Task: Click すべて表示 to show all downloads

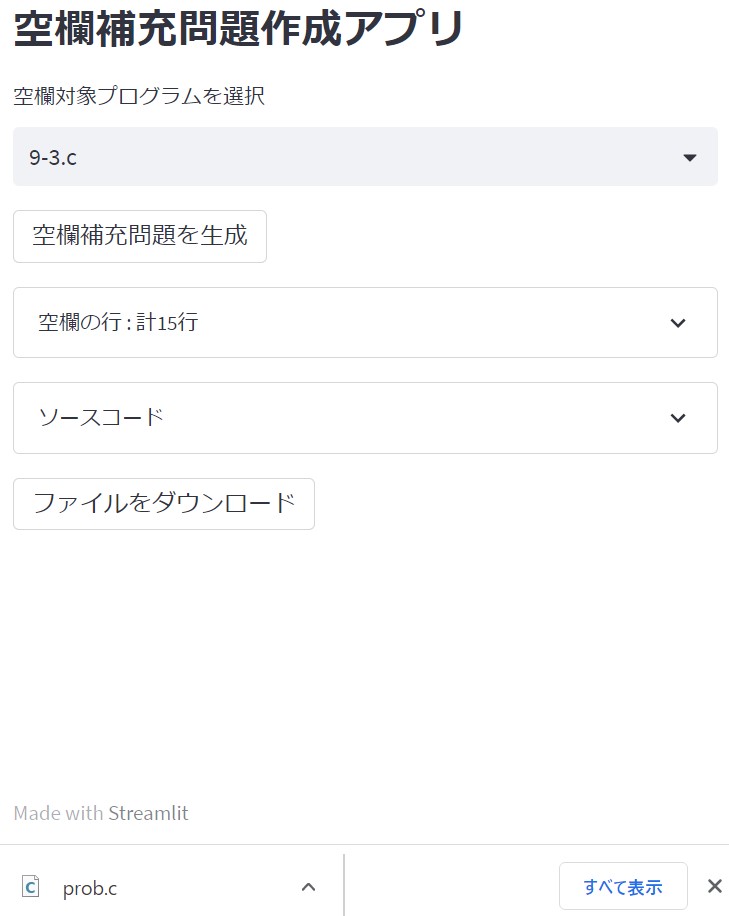Action: coord(623,886)
